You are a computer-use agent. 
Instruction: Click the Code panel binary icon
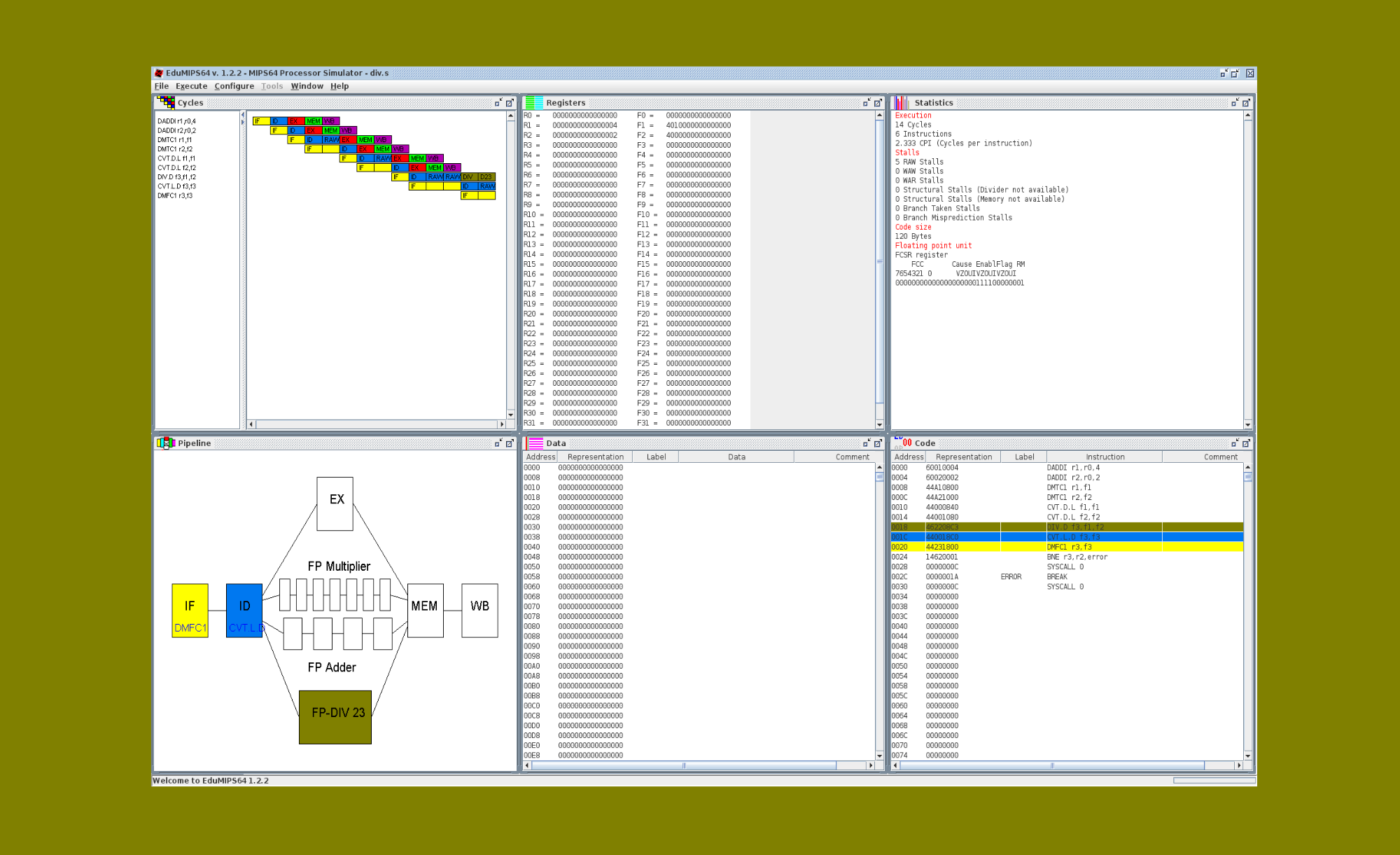[902, 443]
